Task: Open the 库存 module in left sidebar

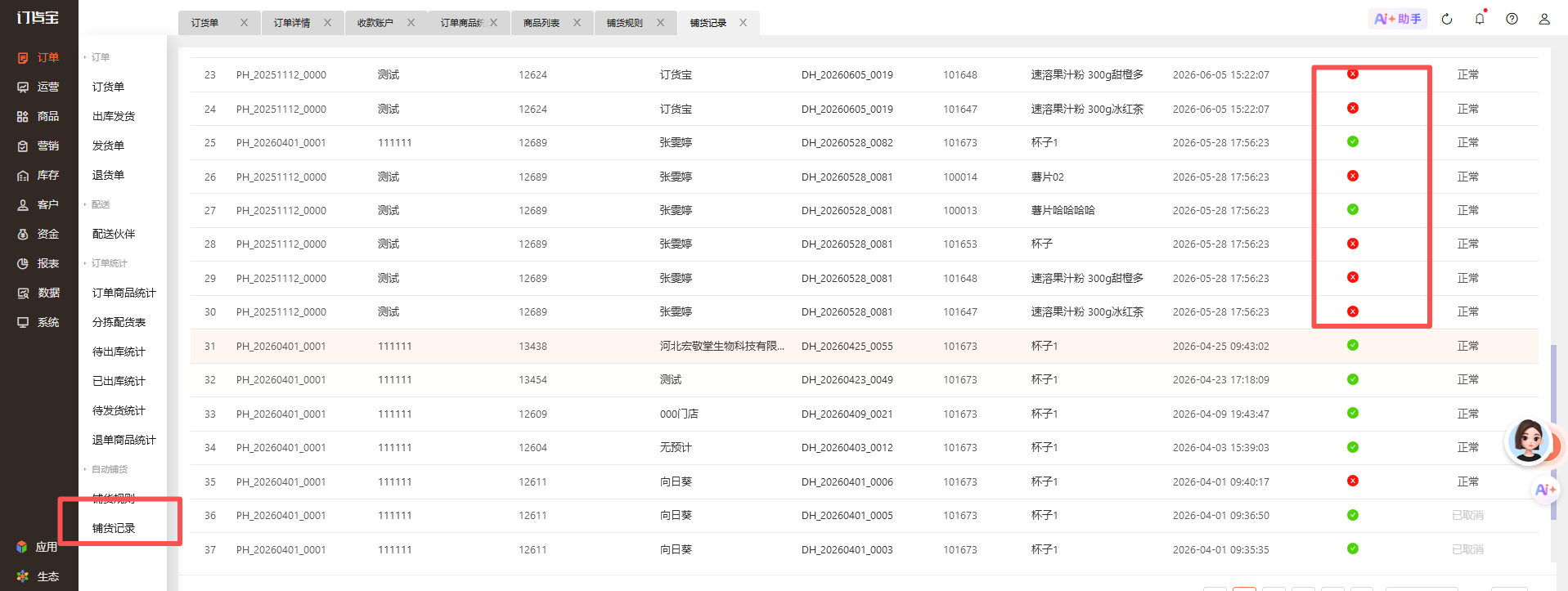Action: (38, 175)
